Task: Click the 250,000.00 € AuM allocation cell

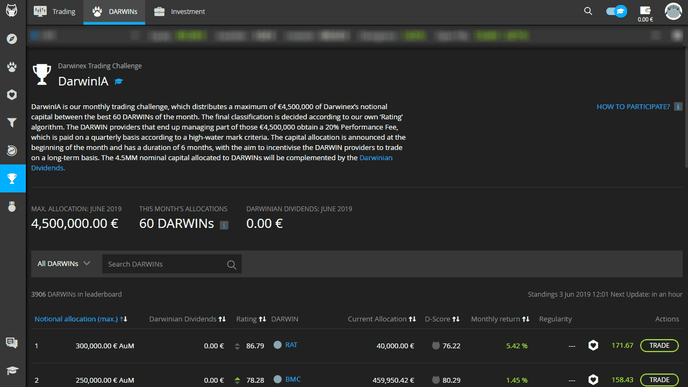Action: (104, 380)
